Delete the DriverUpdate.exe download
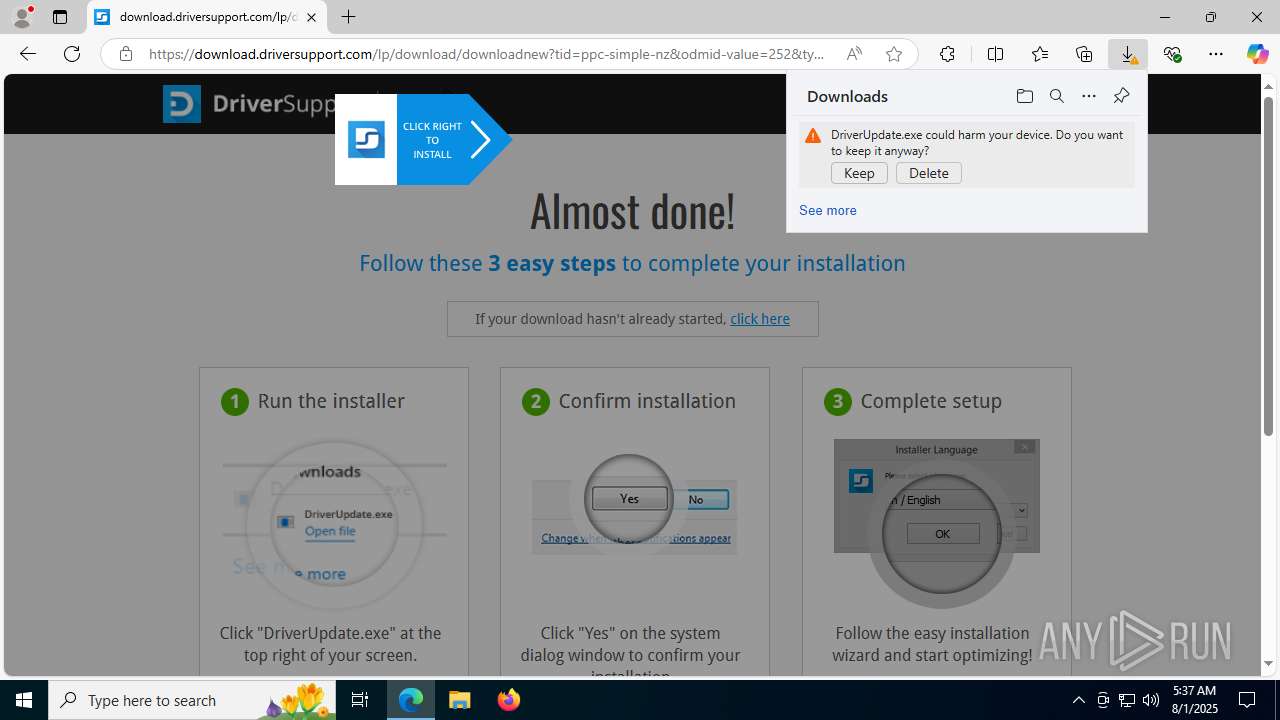This screenshot has height=720, width=1280. coord(929,173)
